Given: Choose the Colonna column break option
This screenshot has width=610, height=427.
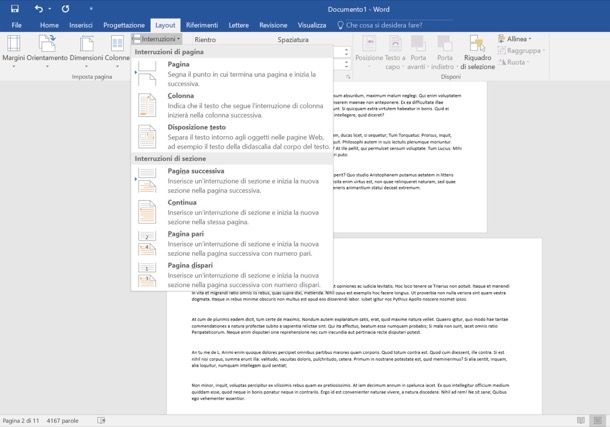Looking at the screenshot, I should (232, 105).
